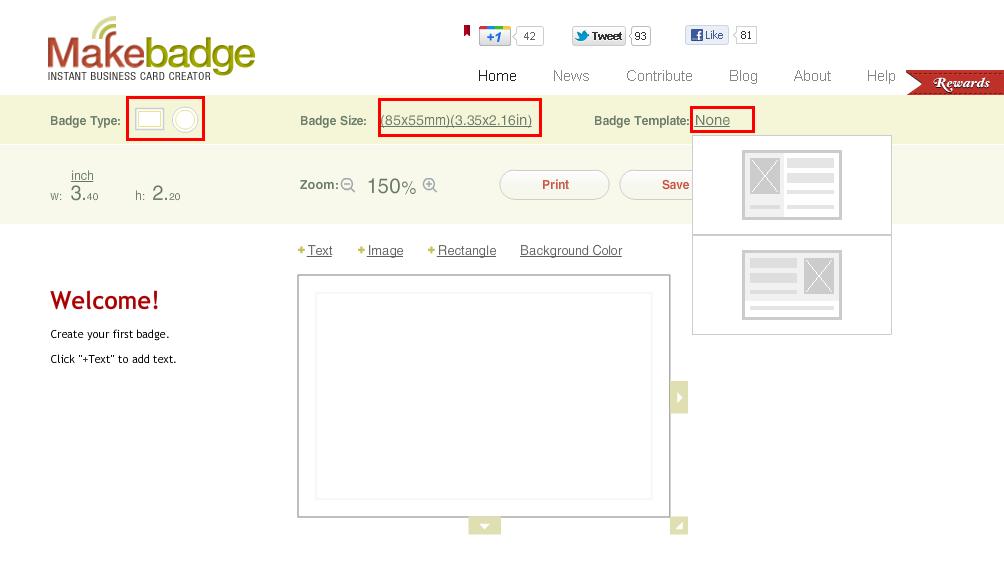
Task: Open the Badge Size dropdown link
Action: (456, 120)
